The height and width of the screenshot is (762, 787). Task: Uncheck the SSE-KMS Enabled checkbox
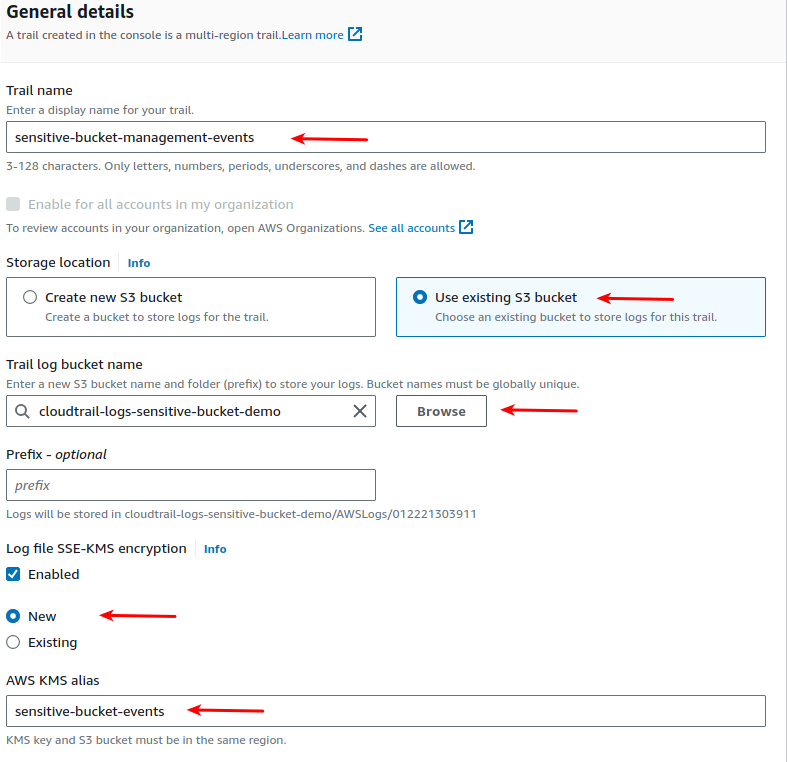pos(13,574)
